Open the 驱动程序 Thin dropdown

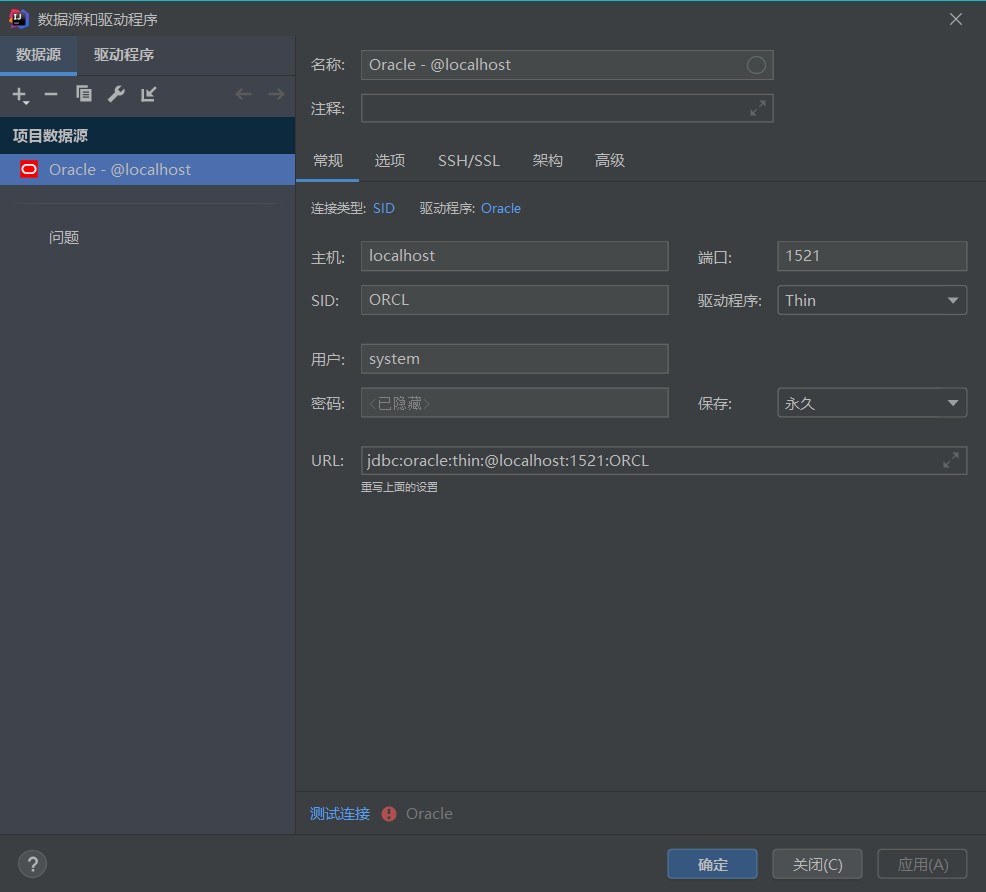coord(871,300)
